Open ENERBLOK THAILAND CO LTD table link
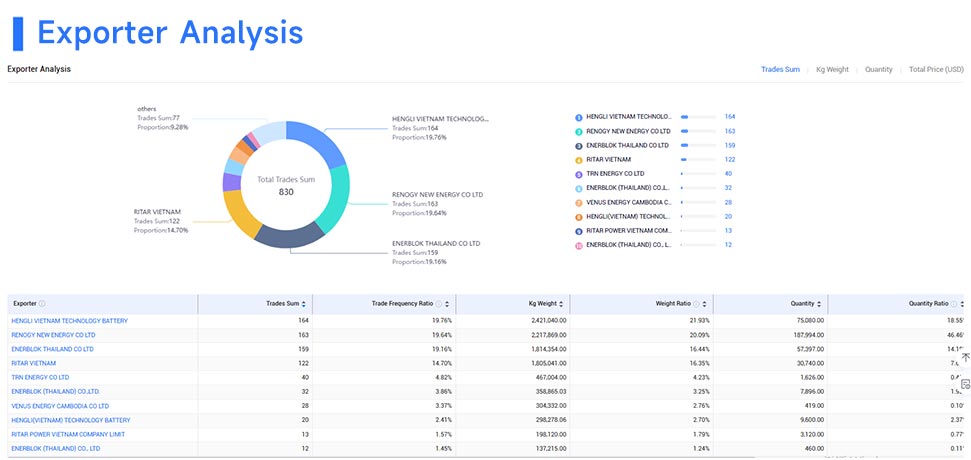The width and height of the screenshot is (971, 460). click(x=53, y=349)
